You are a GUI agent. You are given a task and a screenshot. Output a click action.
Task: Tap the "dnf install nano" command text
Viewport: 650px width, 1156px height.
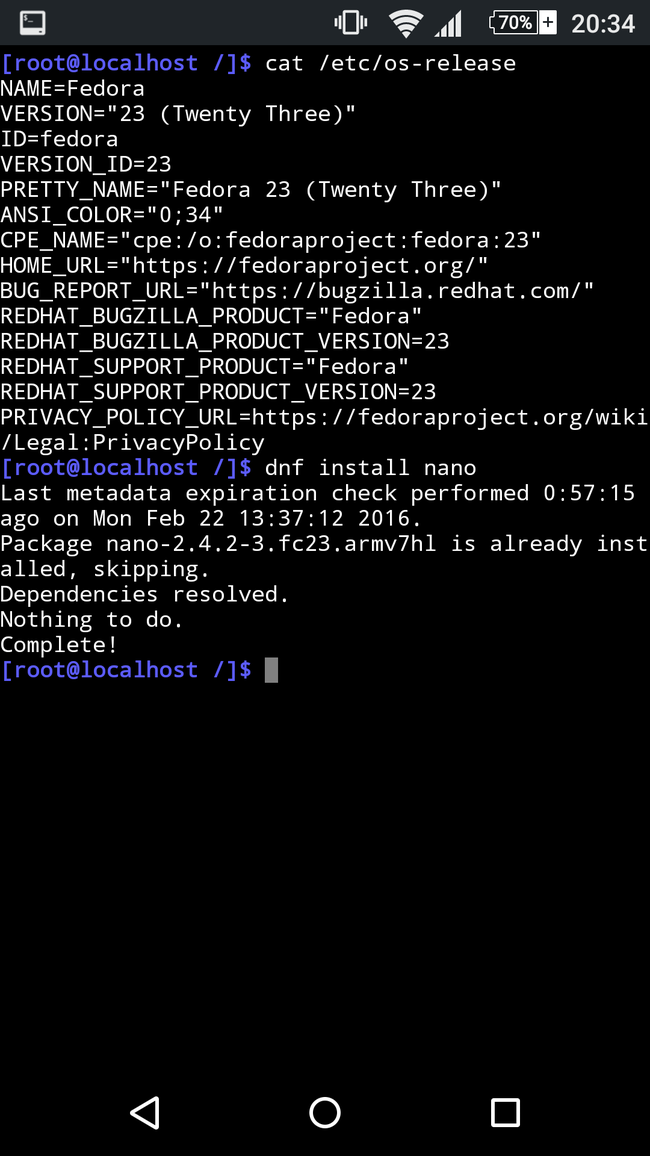click(x=370, y=468)
